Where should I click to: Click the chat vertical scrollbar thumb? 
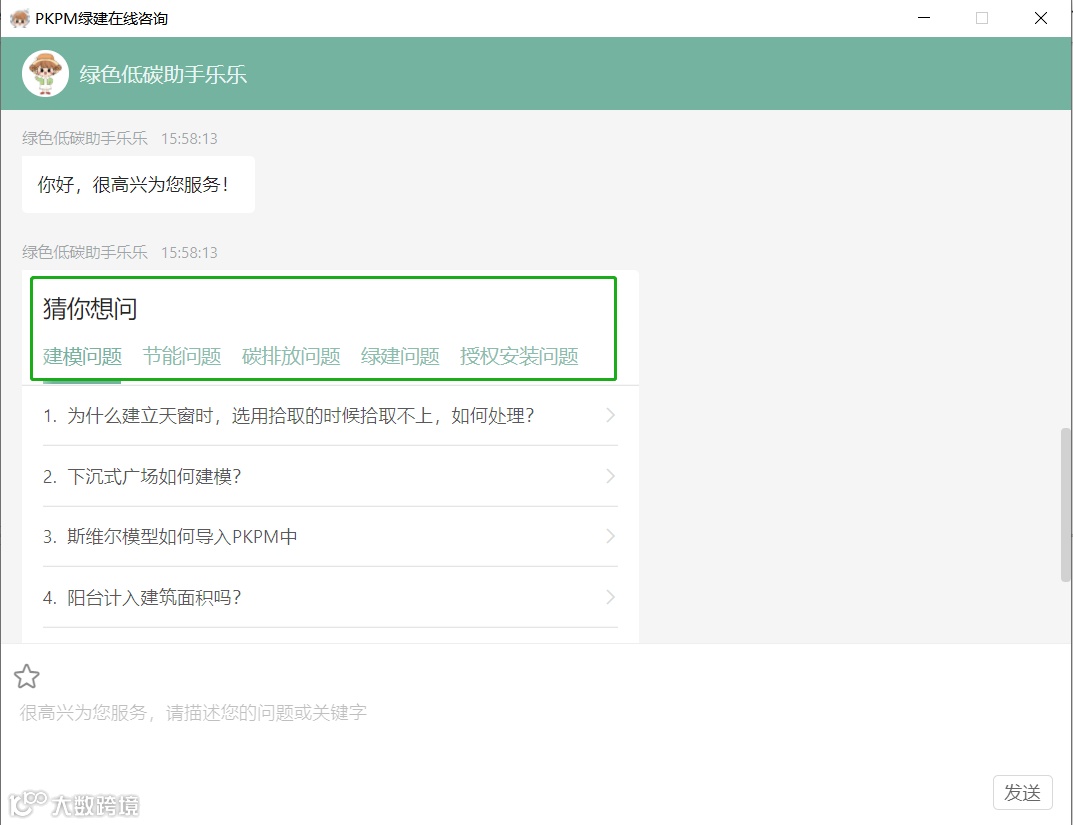tap(1065, 505)
